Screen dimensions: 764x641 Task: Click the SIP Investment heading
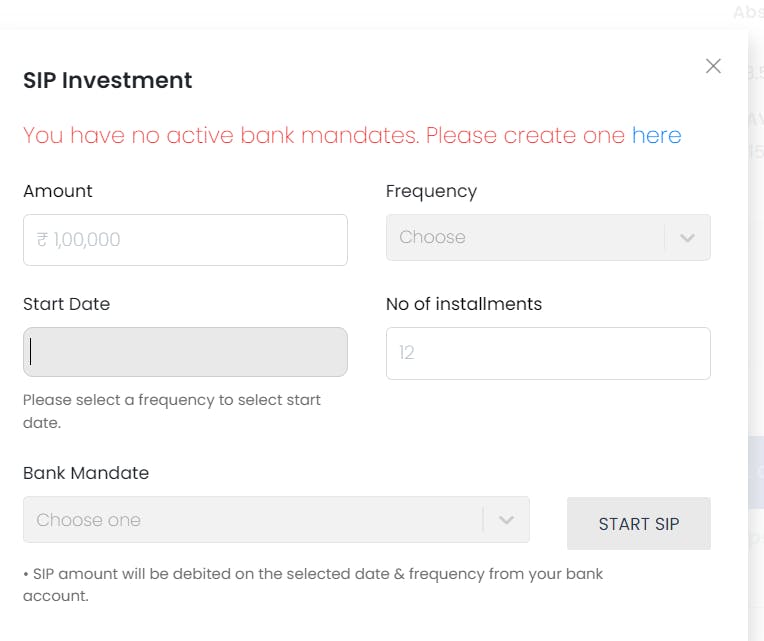(108, 80)
